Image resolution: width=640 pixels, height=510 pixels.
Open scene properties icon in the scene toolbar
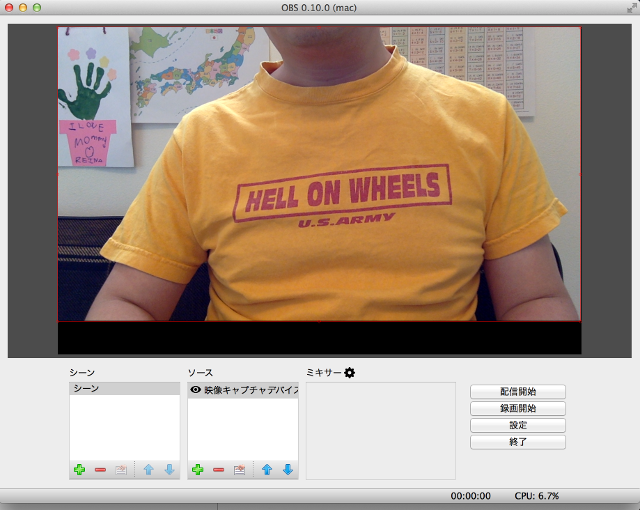[121, 470]
